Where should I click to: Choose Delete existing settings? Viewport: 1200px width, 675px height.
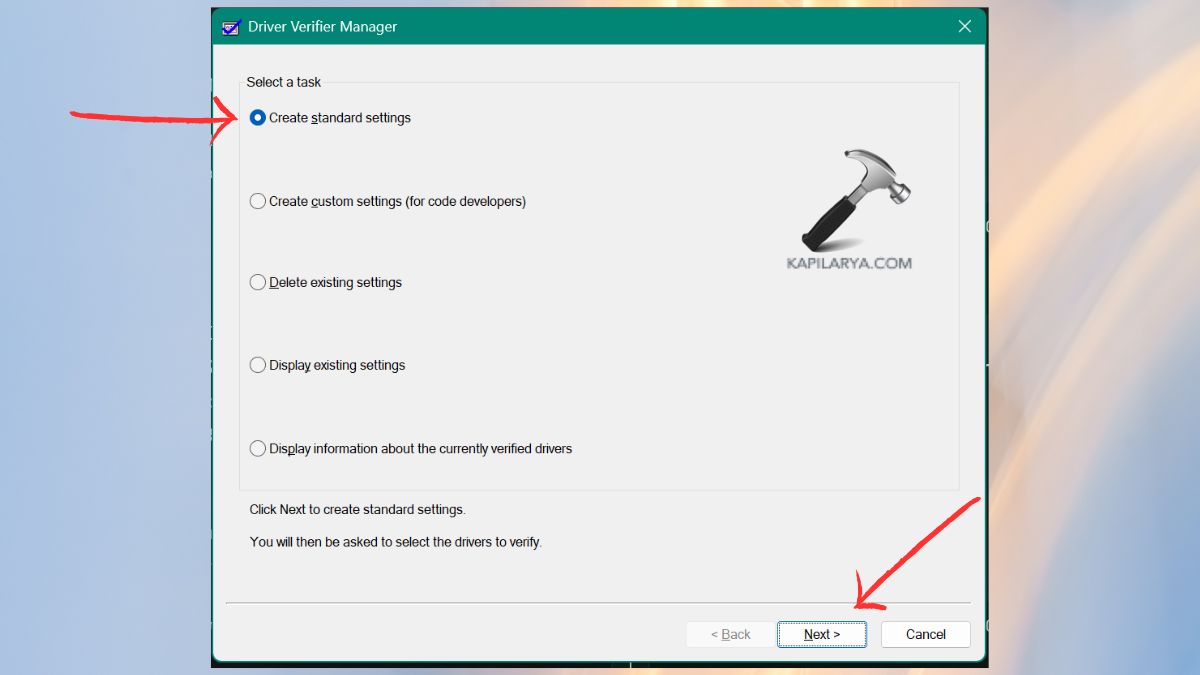pos(258,282)
